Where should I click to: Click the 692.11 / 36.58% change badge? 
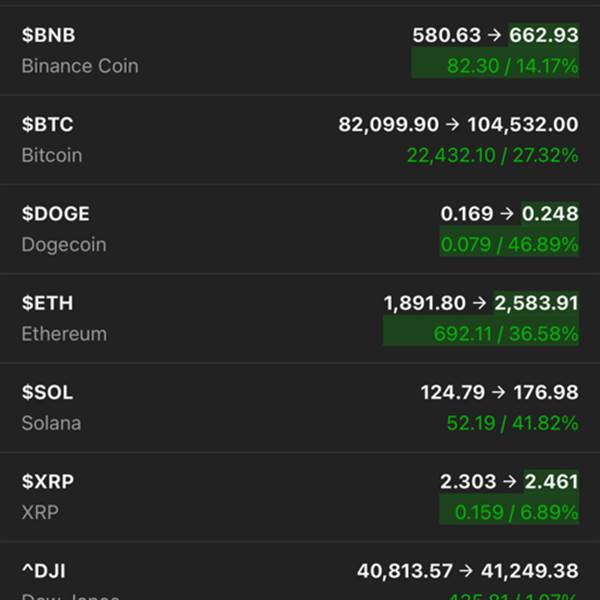click(x=481, y=331)
